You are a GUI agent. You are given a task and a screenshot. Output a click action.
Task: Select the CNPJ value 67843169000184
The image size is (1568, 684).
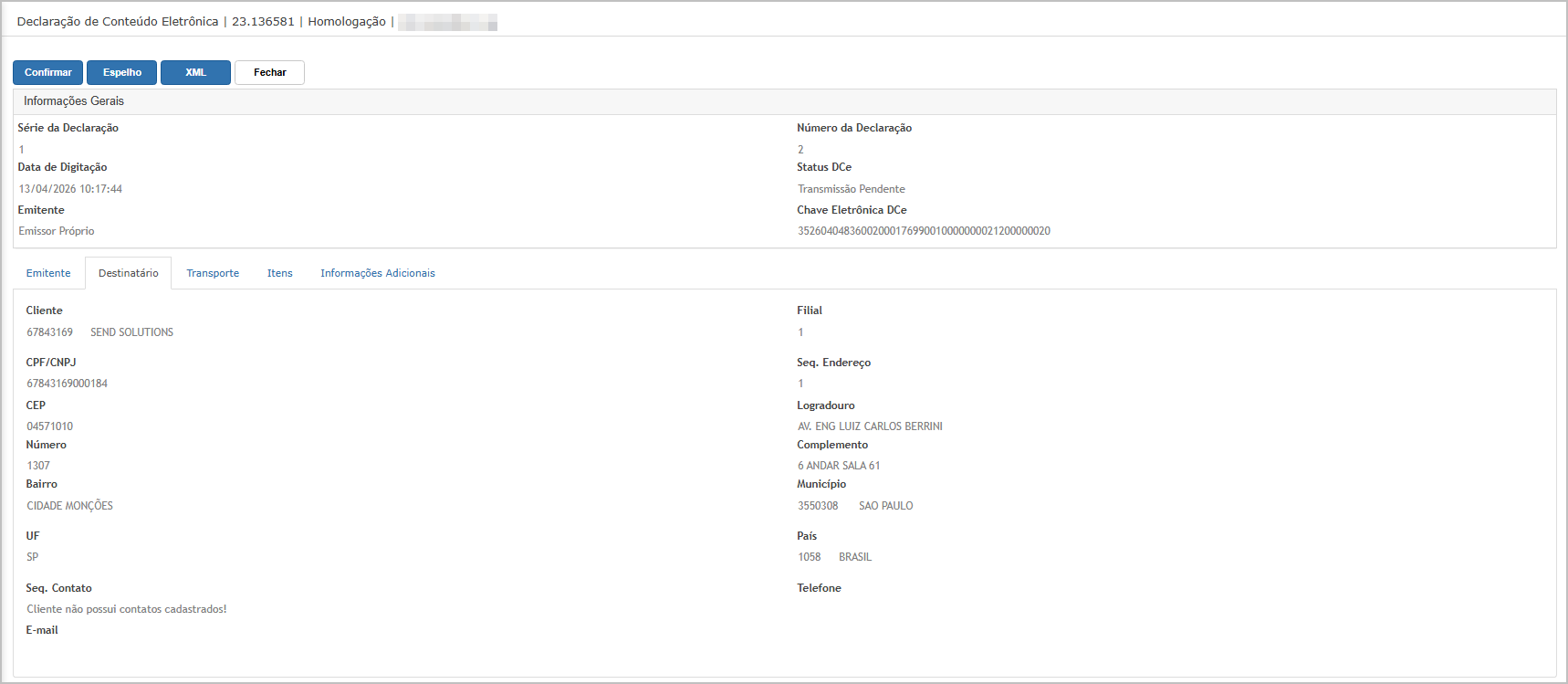(x=68, y=384)
